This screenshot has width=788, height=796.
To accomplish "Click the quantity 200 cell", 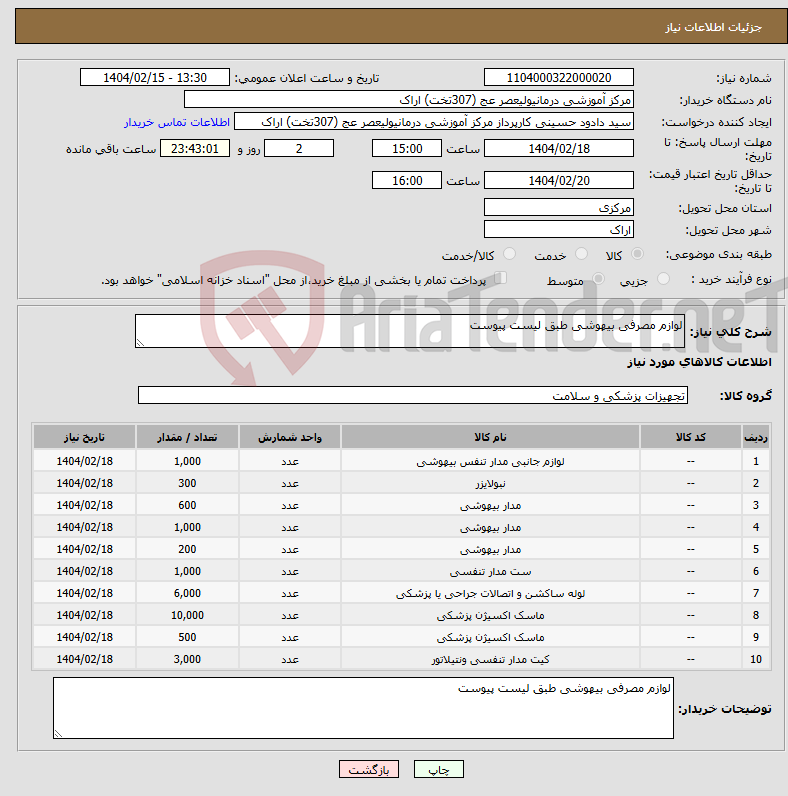I will coord(187,549).
